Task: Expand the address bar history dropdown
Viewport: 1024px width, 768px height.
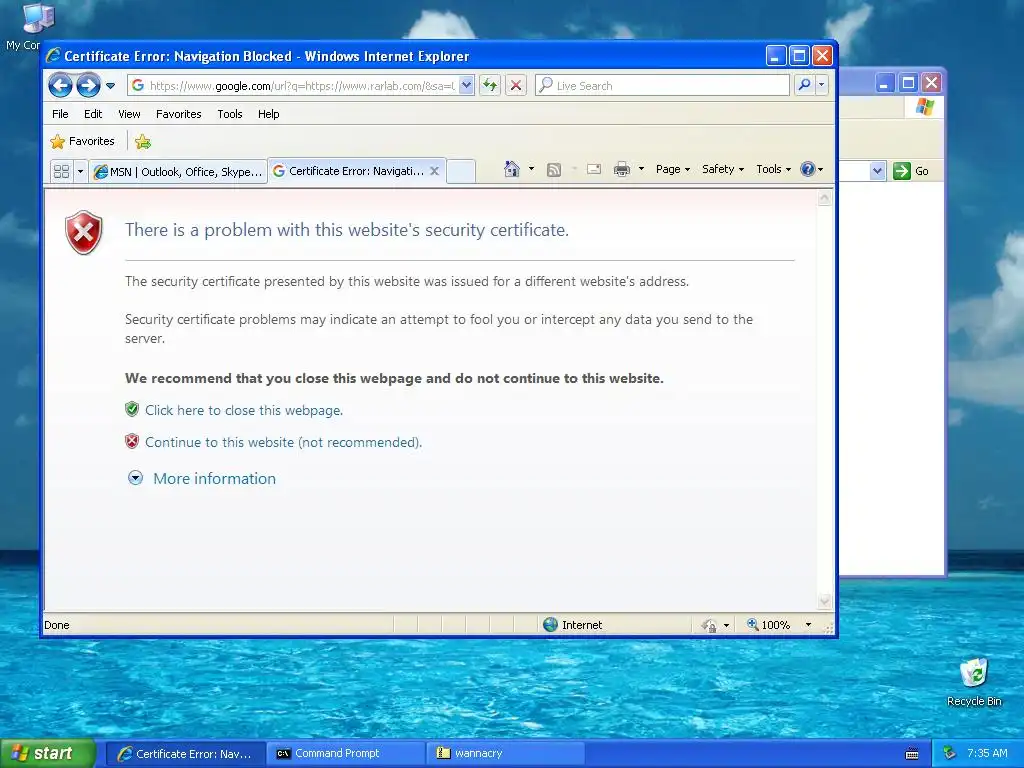Action: pos(466,86)
